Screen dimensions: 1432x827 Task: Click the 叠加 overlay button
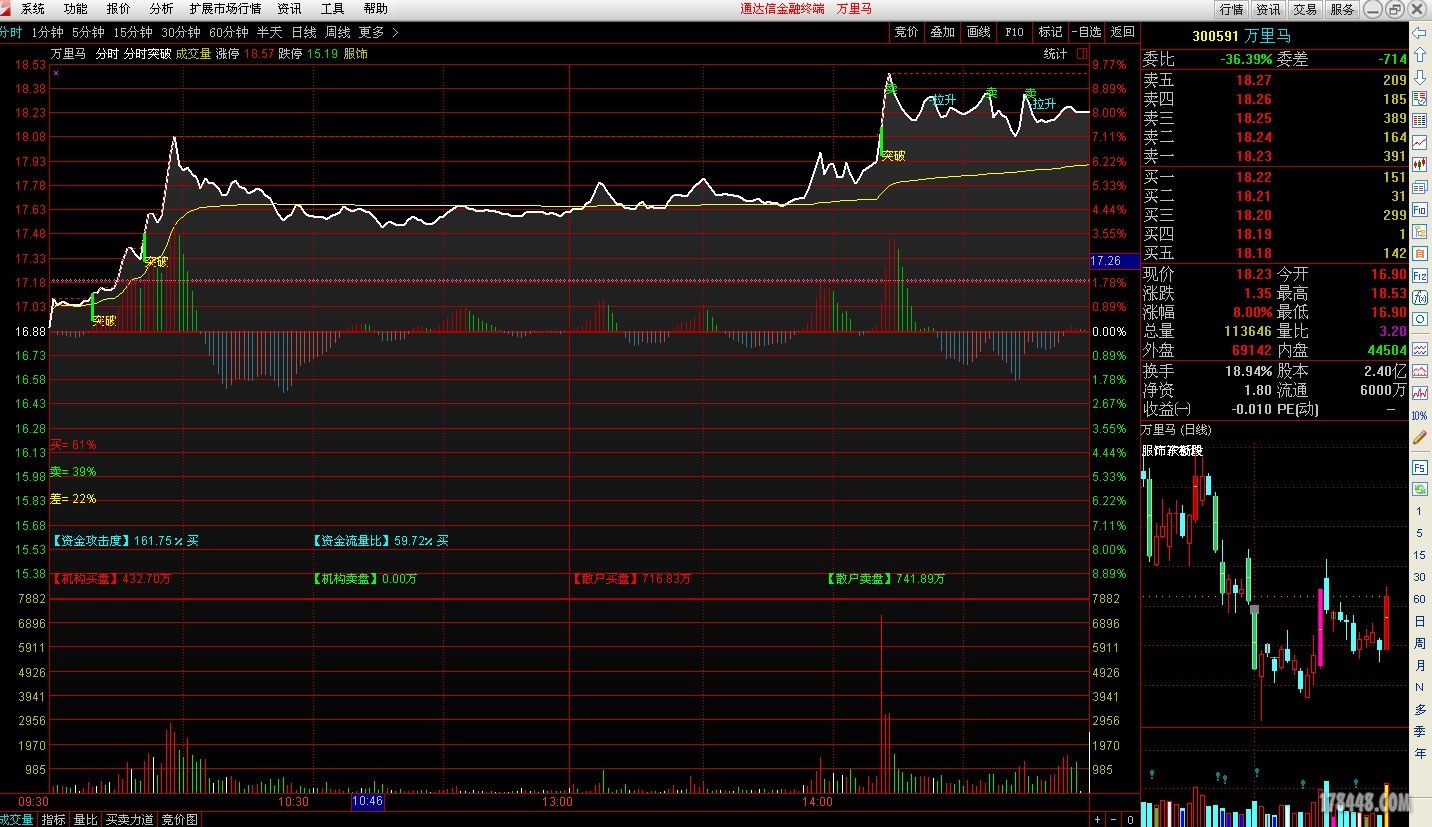pos(942,32)
